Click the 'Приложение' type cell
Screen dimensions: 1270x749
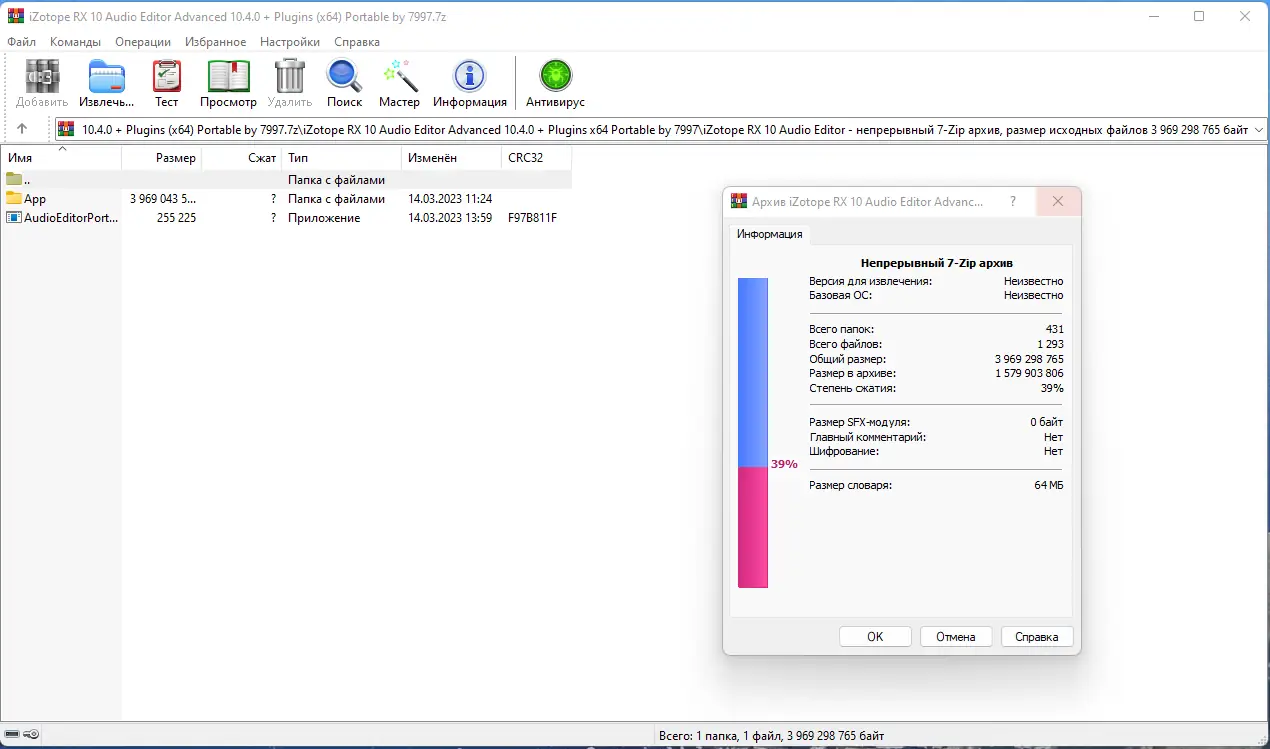pyautogui.click(x=324, y=218)
